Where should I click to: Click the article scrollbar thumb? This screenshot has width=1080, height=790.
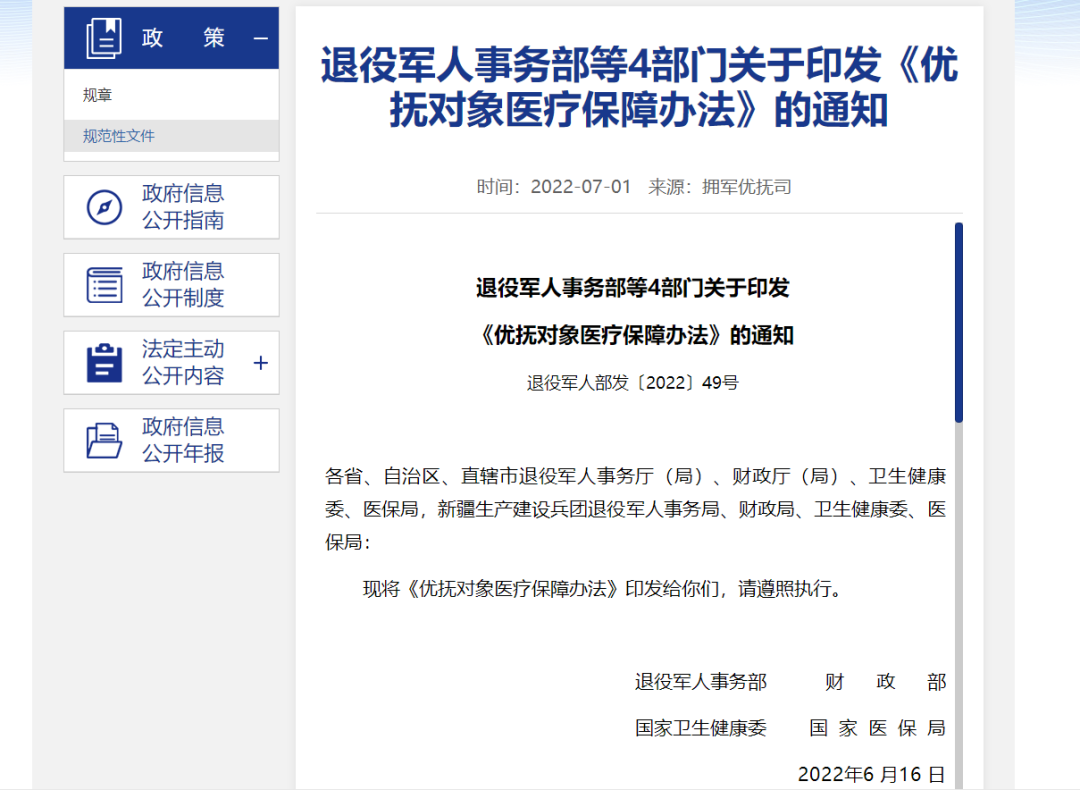tap(958, 322)
